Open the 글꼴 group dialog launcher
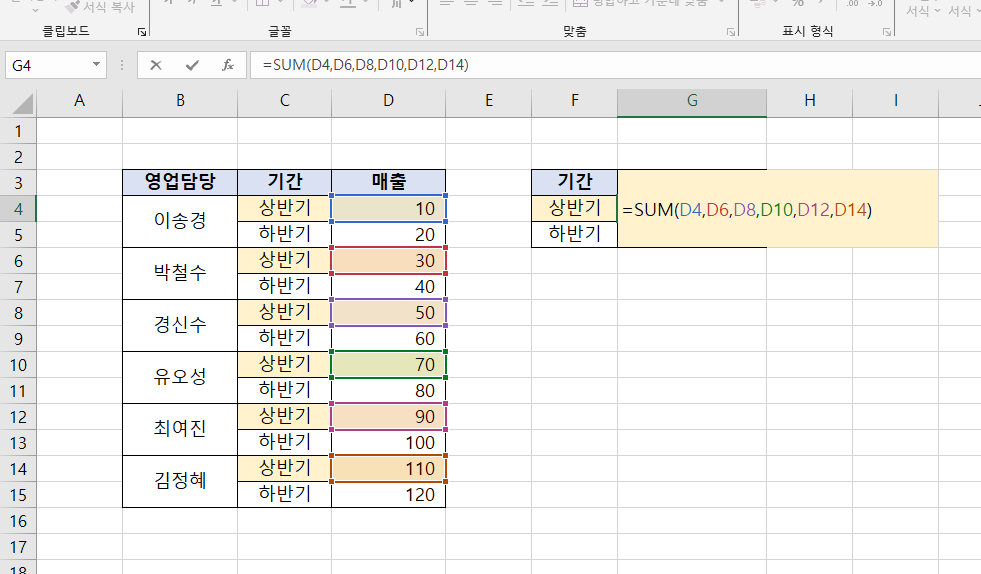Viewport: 981px width, 574px height. (420, 32)
